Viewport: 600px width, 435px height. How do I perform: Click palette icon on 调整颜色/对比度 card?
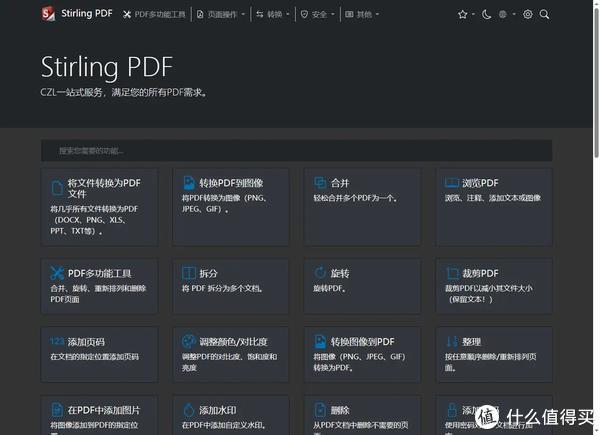coord(189,341)
